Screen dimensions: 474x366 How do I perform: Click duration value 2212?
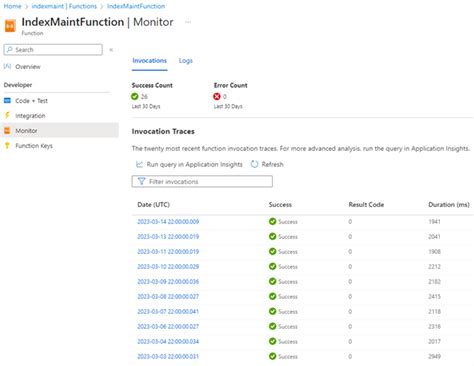click(x=434, y=267)
